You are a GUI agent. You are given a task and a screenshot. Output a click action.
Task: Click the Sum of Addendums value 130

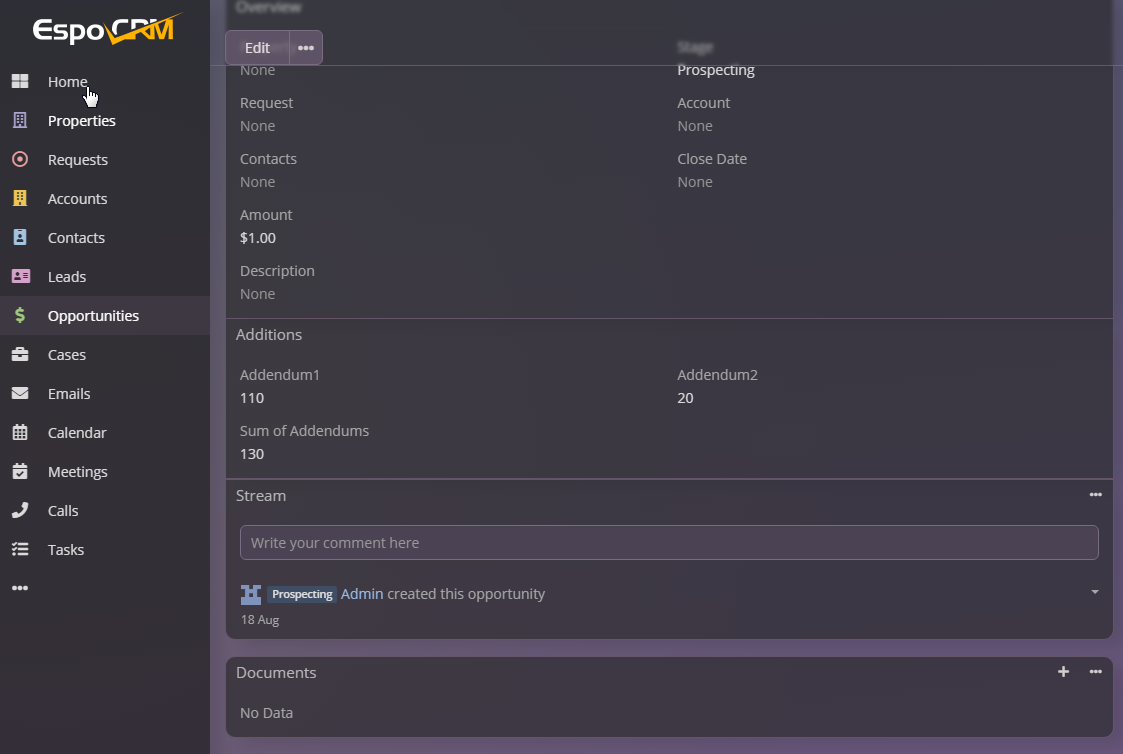coord(252,454)
